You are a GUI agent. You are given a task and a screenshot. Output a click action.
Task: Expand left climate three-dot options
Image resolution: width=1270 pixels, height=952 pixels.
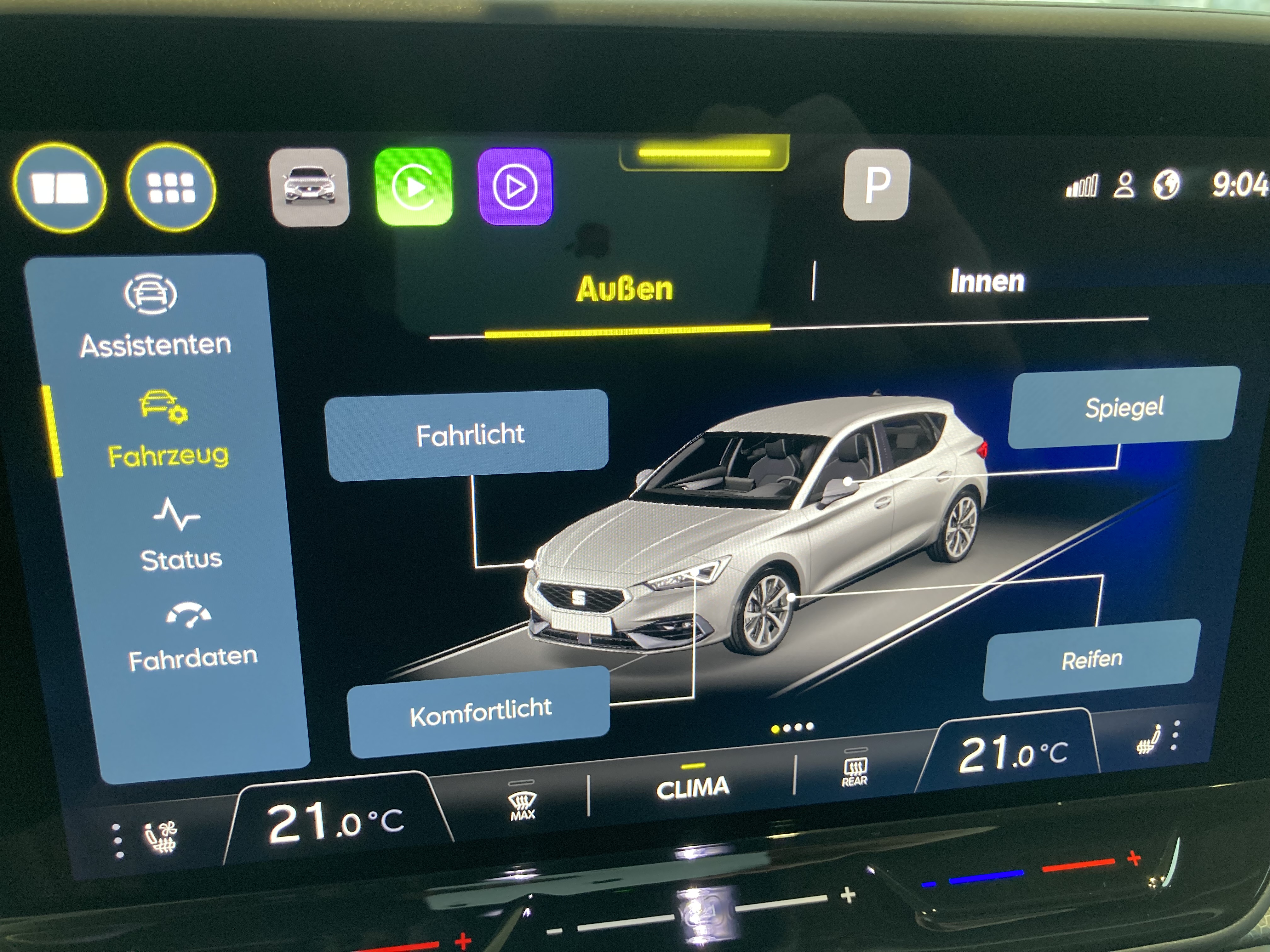pos(117,841)
